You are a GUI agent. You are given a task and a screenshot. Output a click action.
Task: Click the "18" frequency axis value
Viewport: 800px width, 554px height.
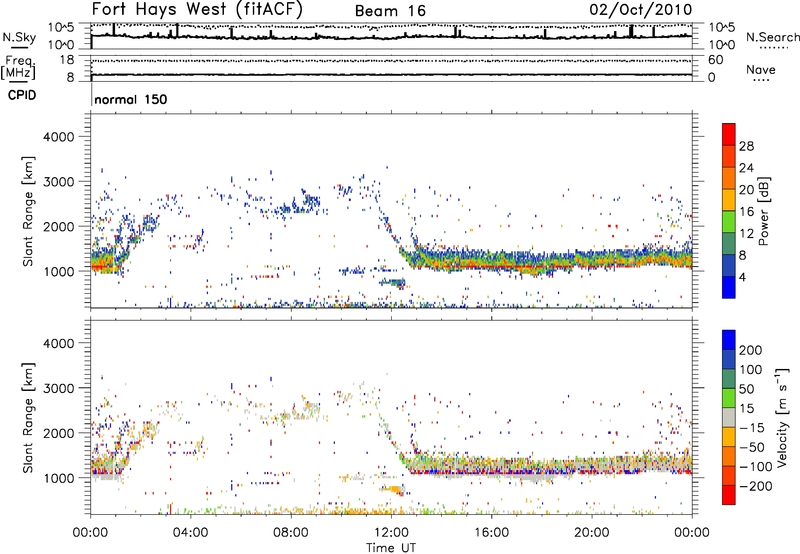[67, 60]
